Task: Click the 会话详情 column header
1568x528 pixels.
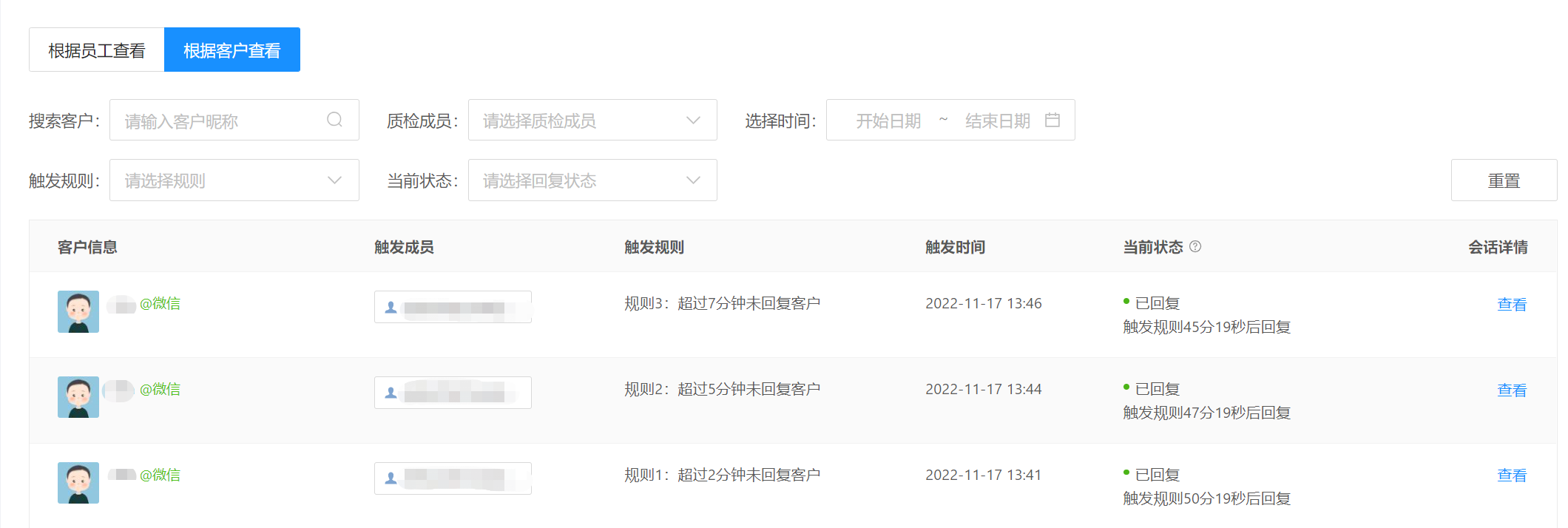Action: click(x=1498, y=247)
